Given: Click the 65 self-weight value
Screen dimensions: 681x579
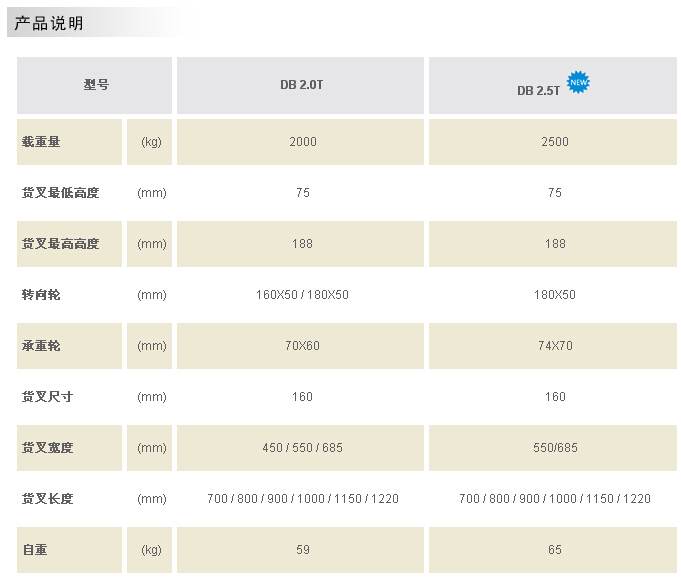Looking at the screenshot, I should (555, 549).
